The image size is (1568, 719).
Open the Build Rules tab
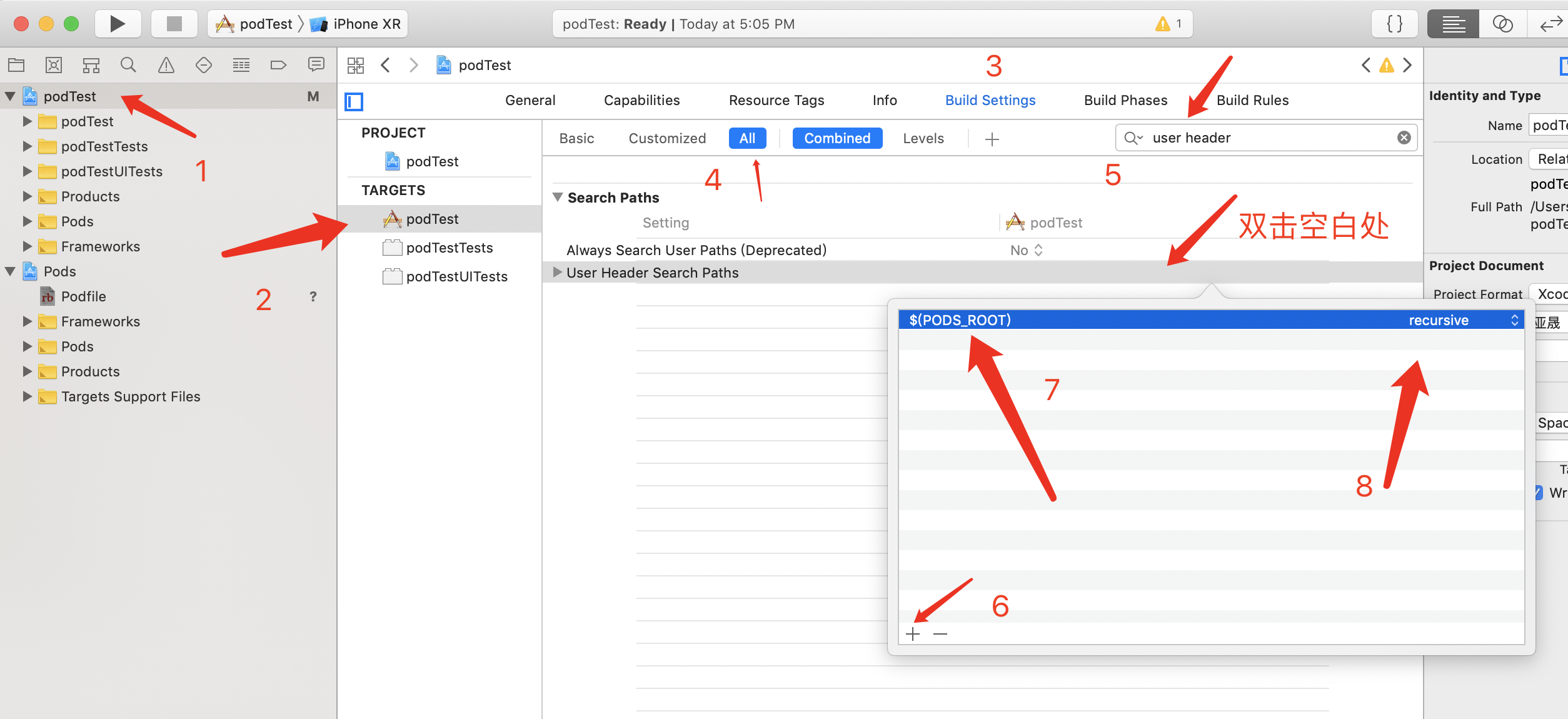(1252, 100)
